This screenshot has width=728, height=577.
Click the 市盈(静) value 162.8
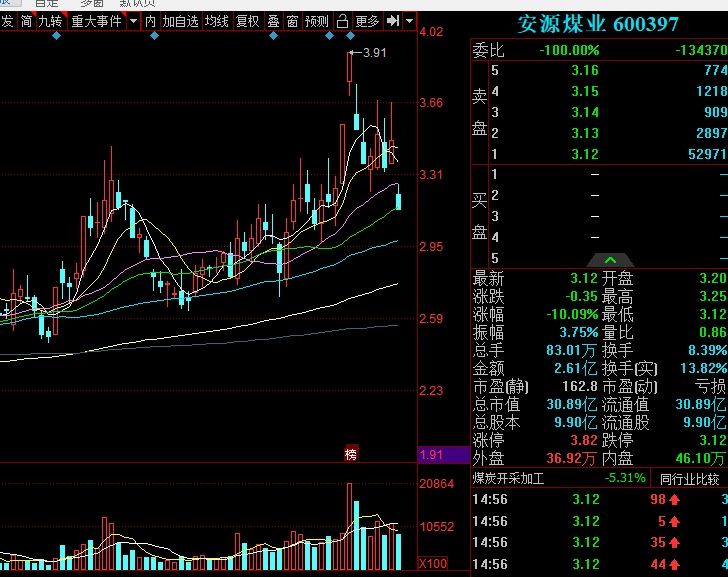click(579, 386)
